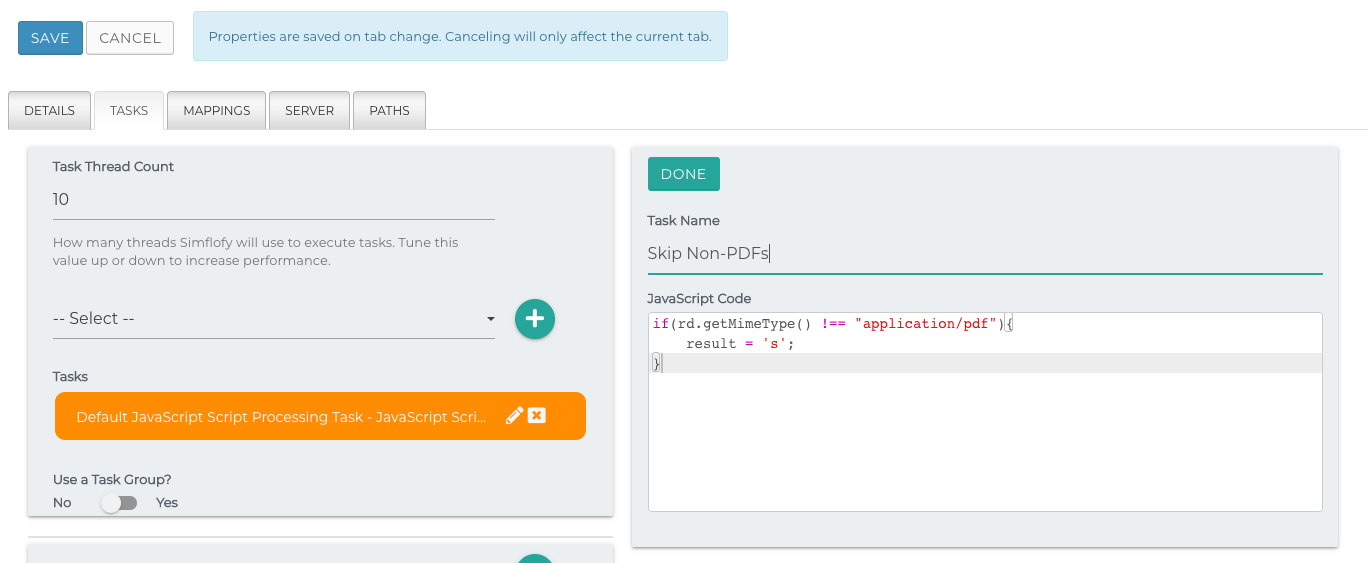
Task: Click the green plus add-task button
Action: click(x=535, y=319)
